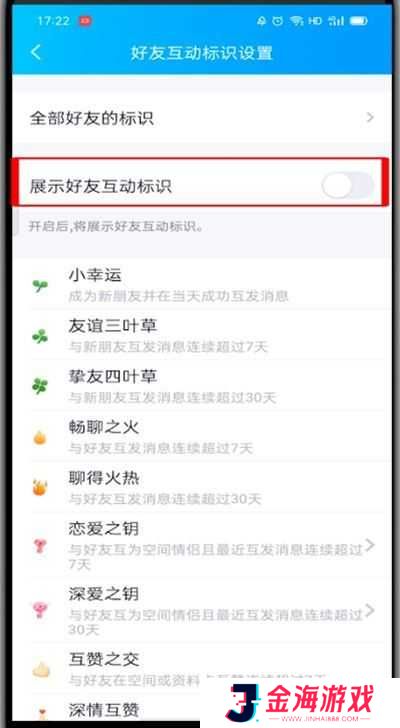Tap the battery indicator in status bar
This screenshot has width=400, height=728.
click(x=358, y=21)
